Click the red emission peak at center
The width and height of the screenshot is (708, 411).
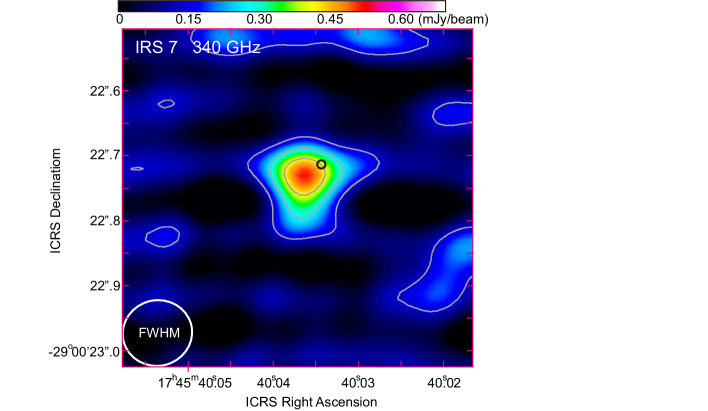pyautogui.click(x=304, y=175)
